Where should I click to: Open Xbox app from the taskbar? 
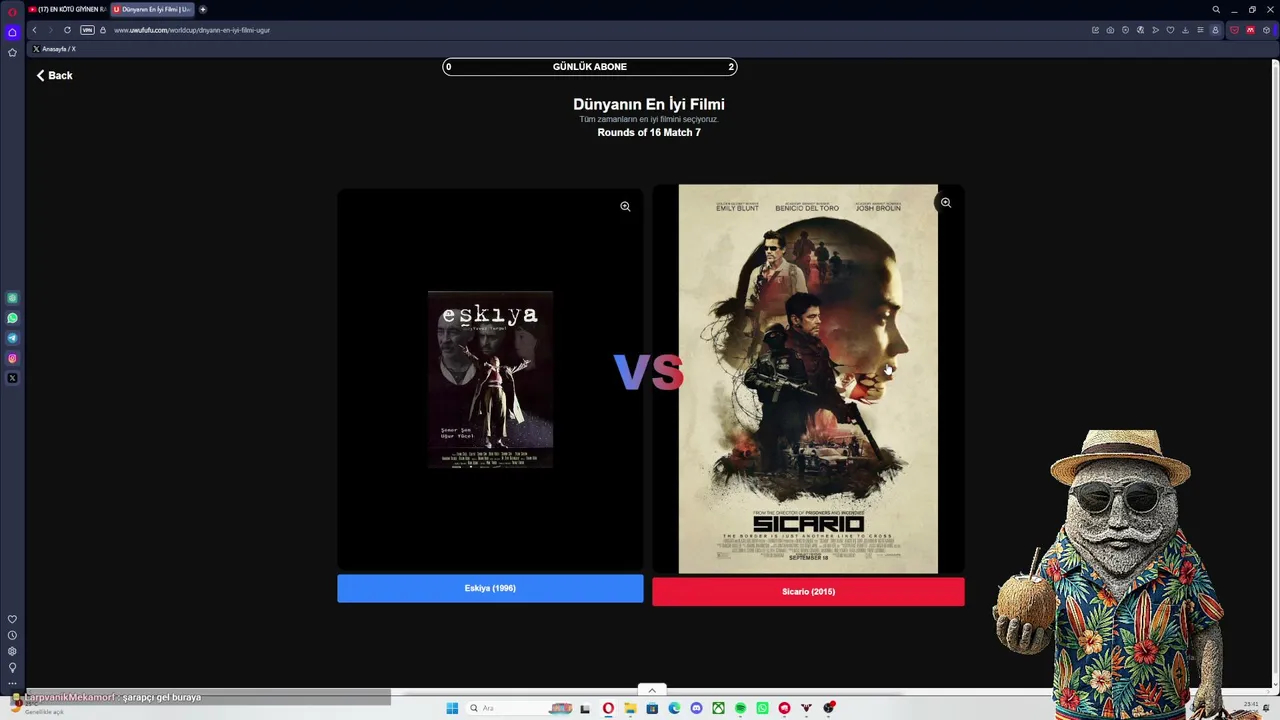[718, 708]
